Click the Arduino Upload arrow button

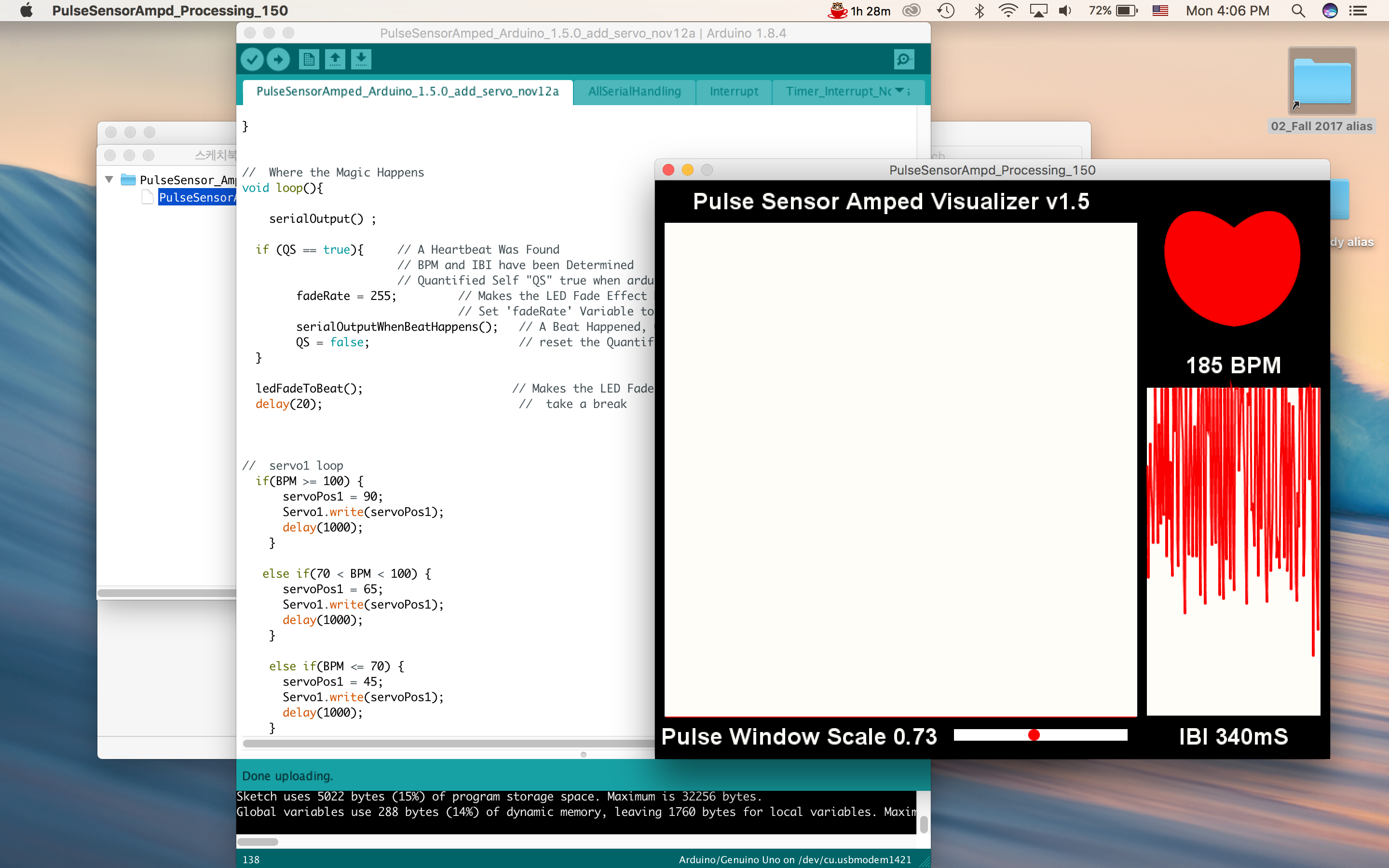pos(278,59)
